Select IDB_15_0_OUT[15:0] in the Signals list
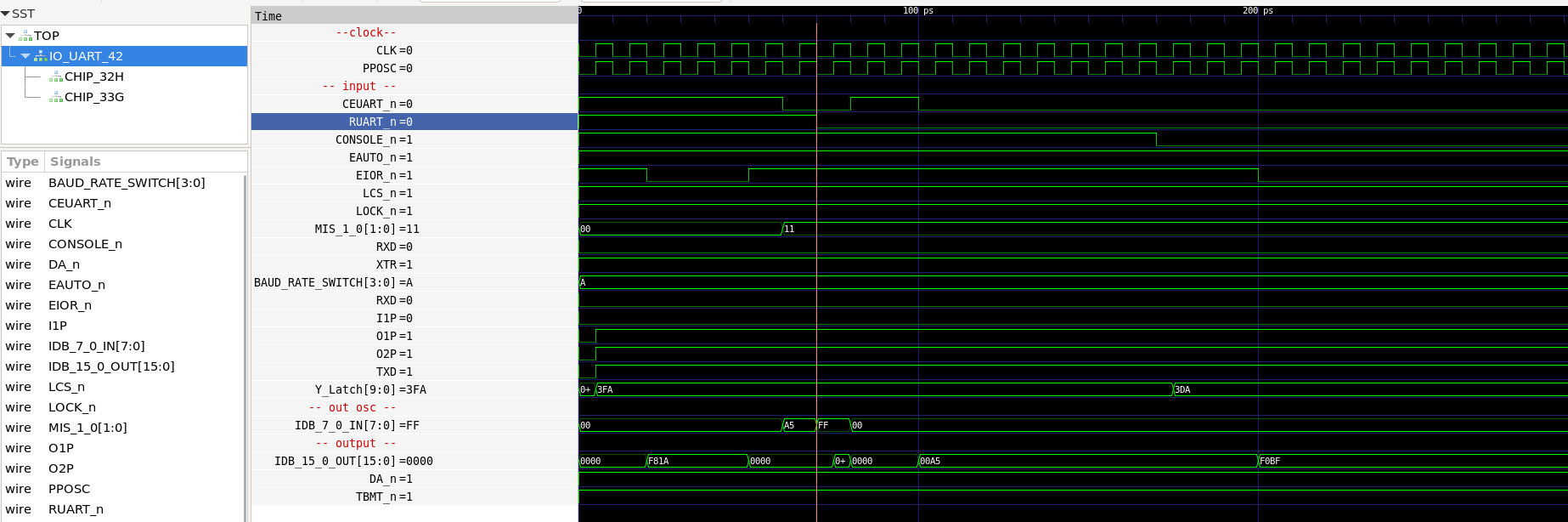 pos(111,366)
